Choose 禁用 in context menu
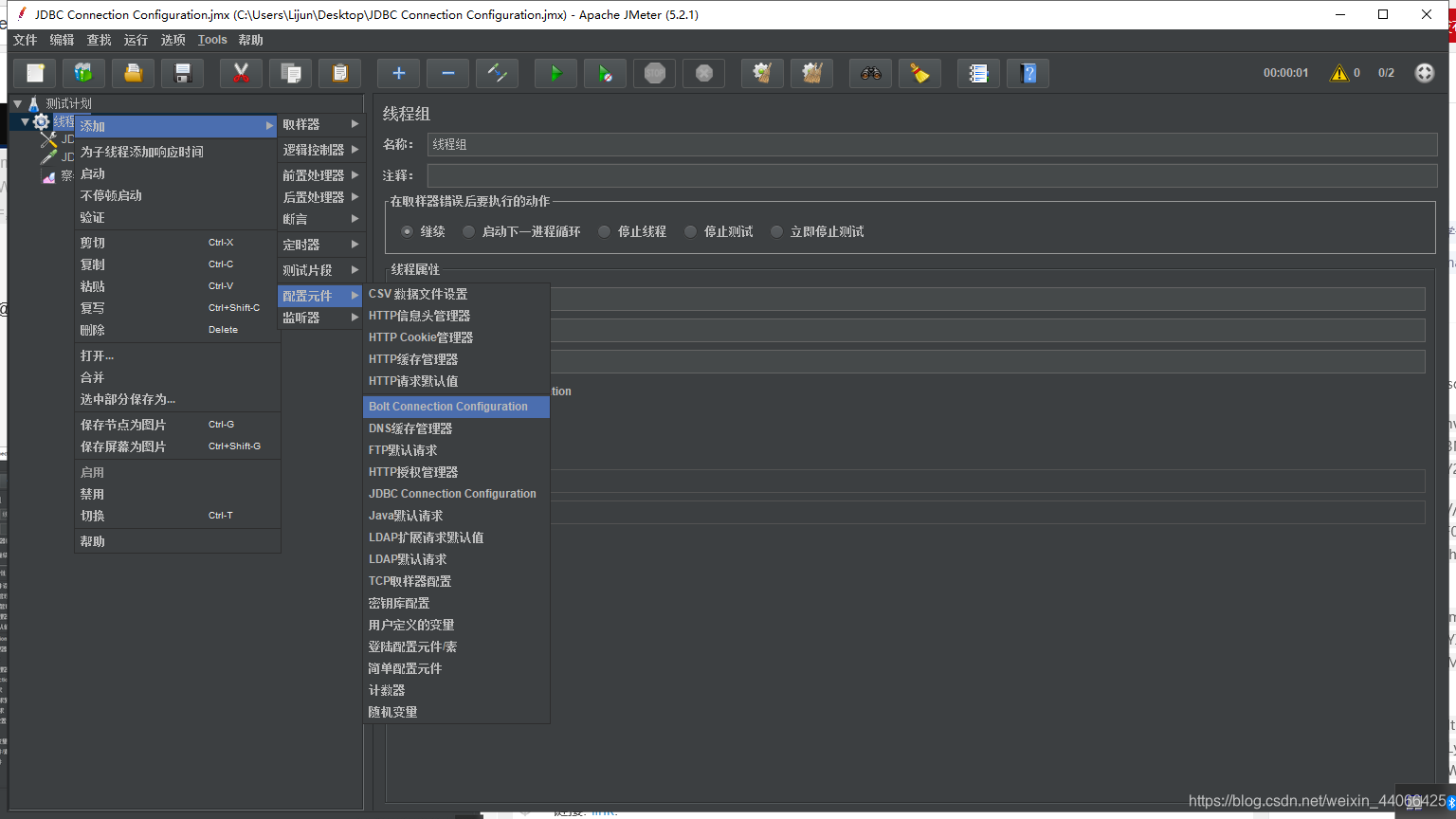The width and height of the screenshot is (1456, 819). pyautogui.click(x=177, y=494)
